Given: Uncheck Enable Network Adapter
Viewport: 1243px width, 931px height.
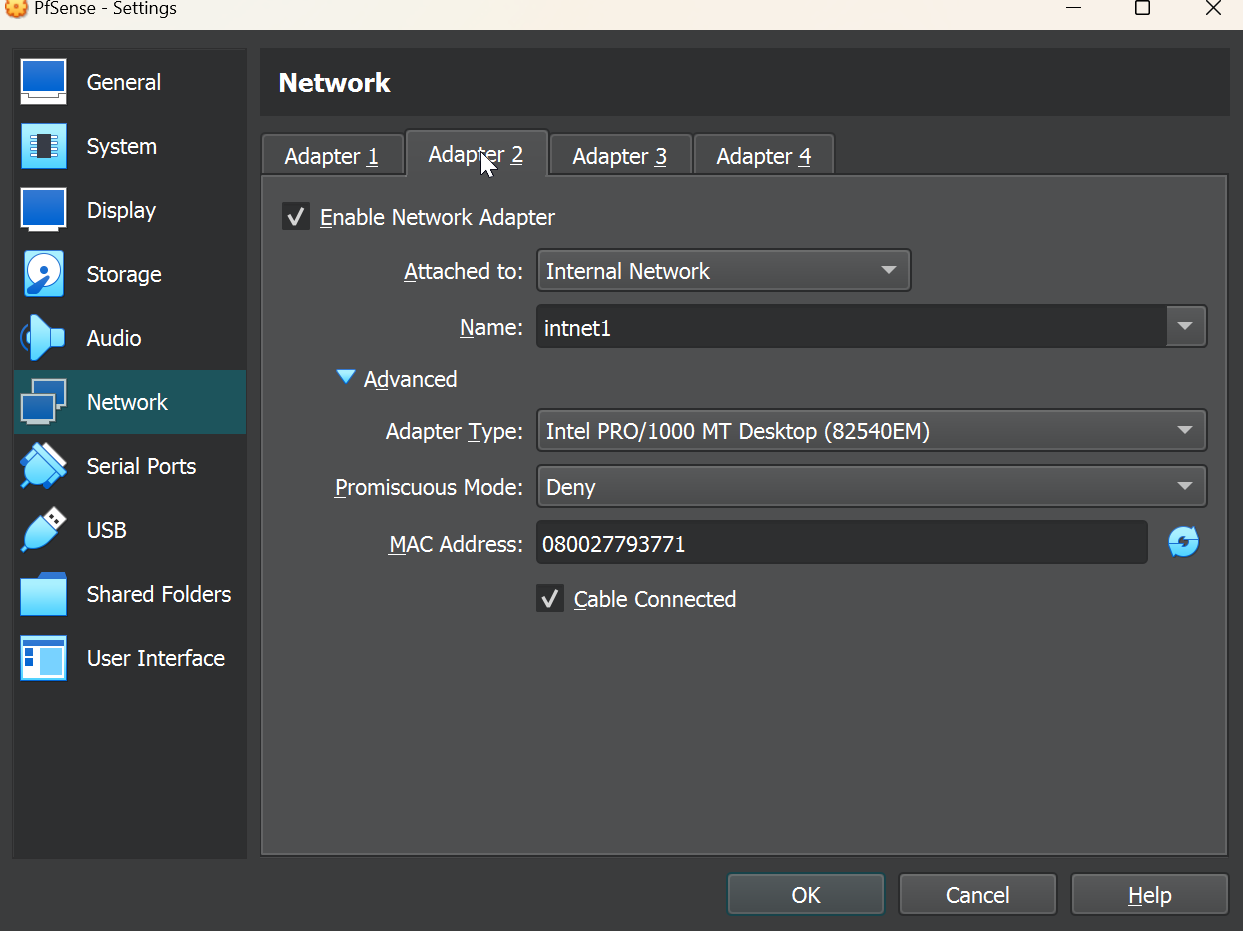Looking at the screenshot, I should (x=296, y=217).
